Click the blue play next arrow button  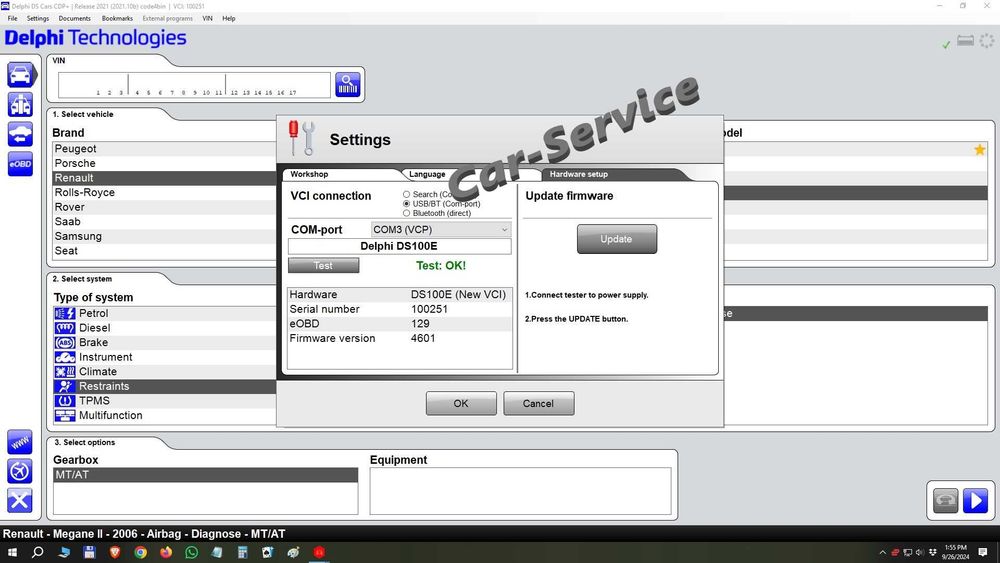[x=975, y=501]
